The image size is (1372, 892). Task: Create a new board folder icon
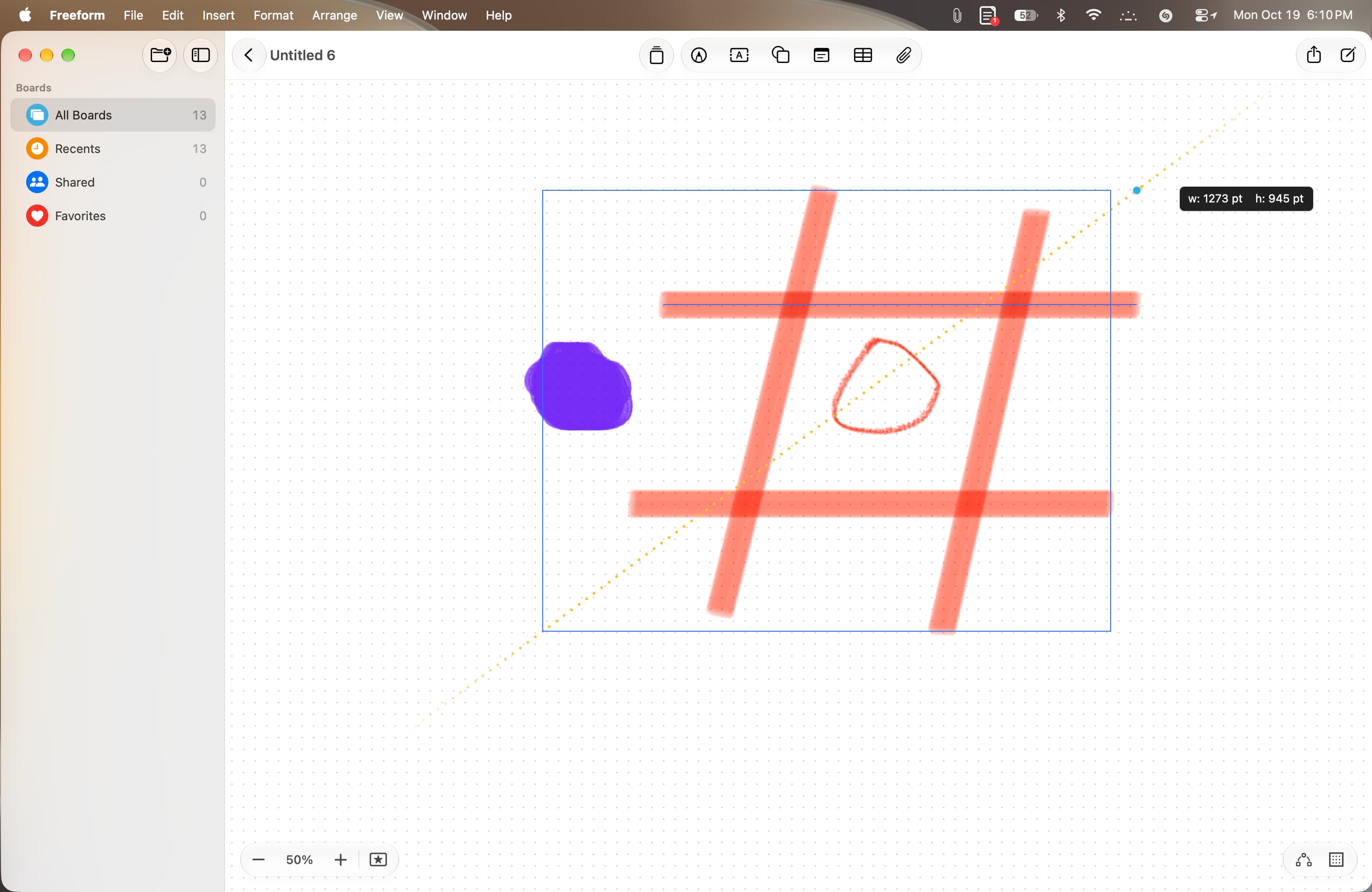tap(160, 56)
